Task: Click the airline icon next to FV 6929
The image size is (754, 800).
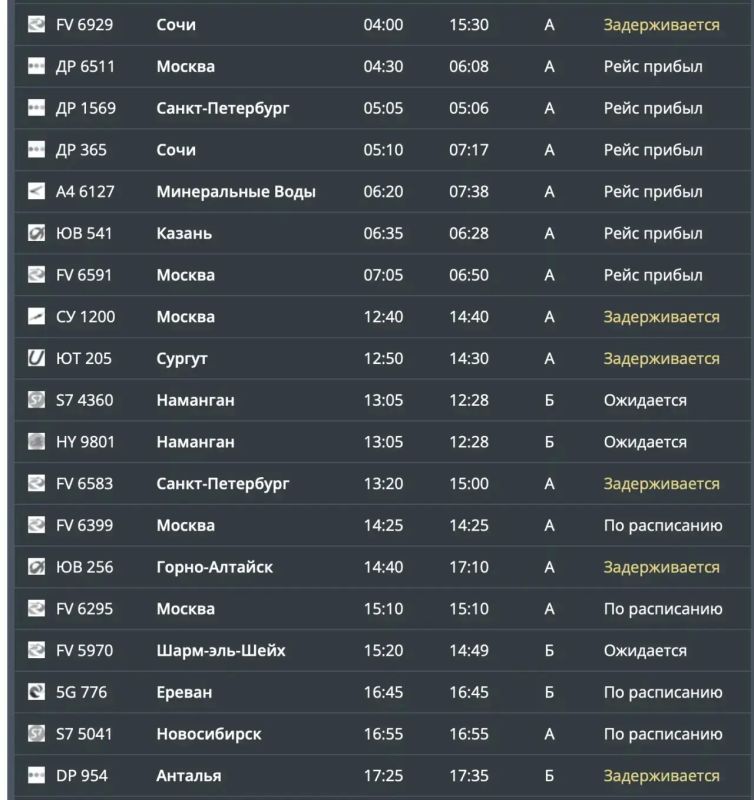Action: (x=36, y=24)
